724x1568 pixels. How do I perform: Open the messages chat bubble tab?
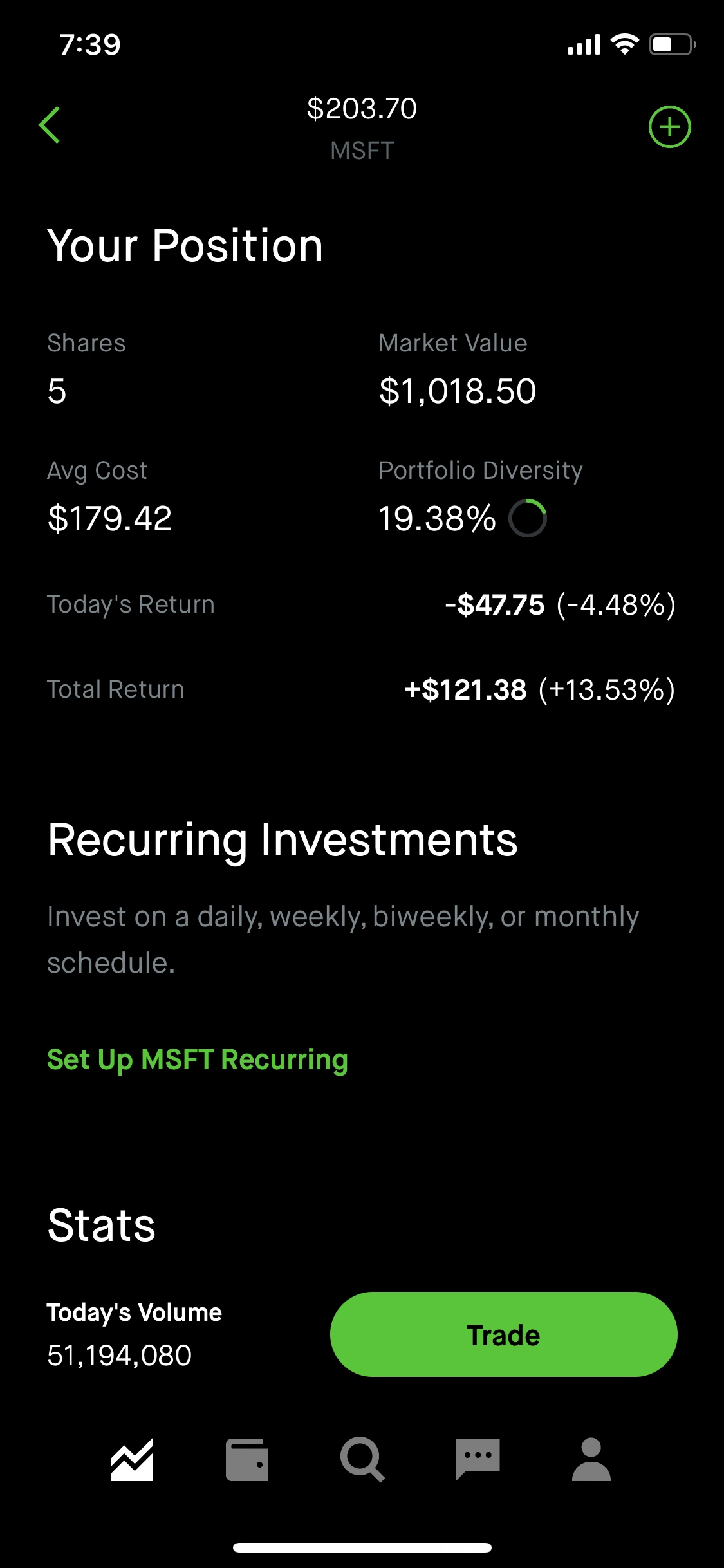[477, 1459]
